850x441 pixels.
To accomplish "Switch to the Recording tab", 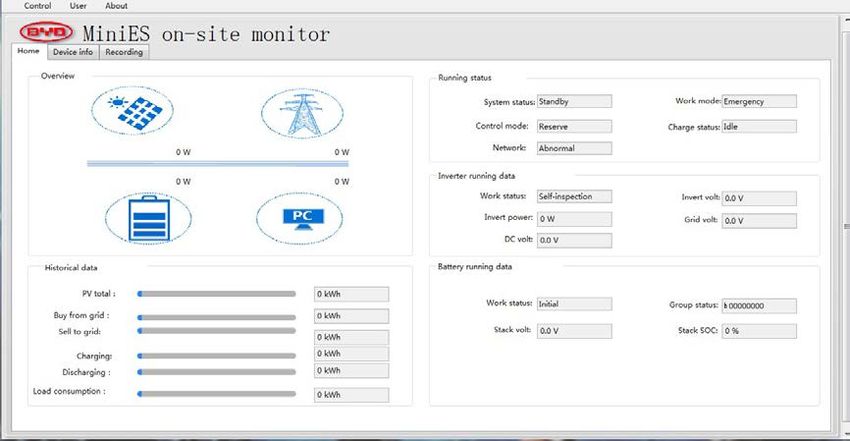I will (x=124, y=52).
